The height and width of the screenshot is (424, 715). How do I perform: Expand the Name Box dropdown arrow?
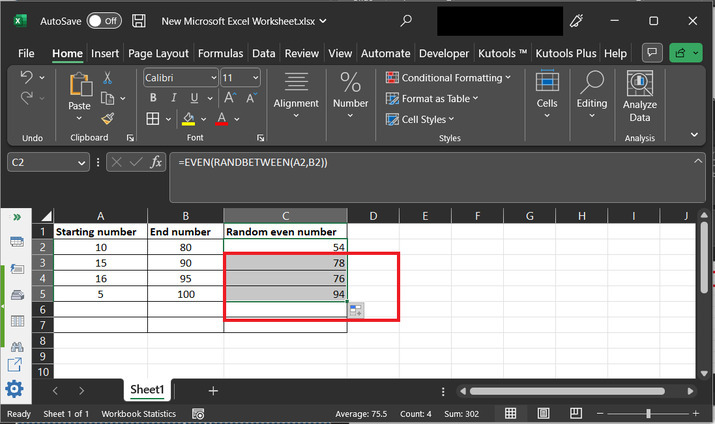82,162
